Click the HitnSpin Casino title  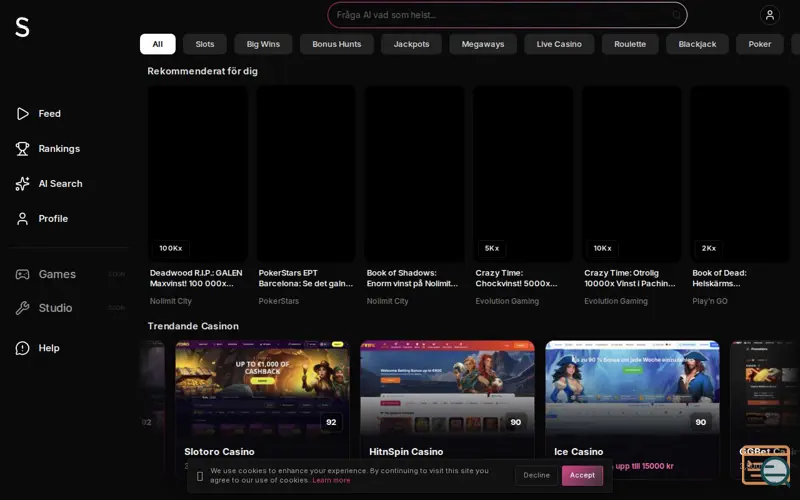[x=406, y=452]
